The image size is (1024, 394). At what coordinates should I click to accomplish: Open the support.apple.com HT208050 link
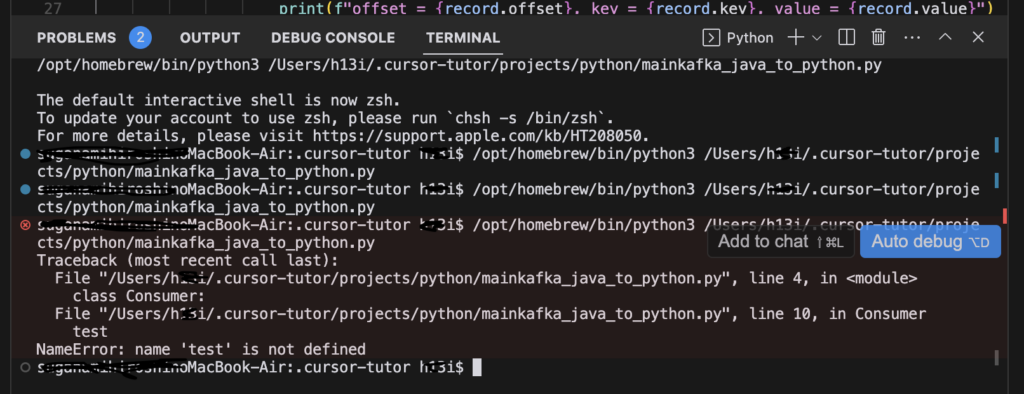[479, 136]
